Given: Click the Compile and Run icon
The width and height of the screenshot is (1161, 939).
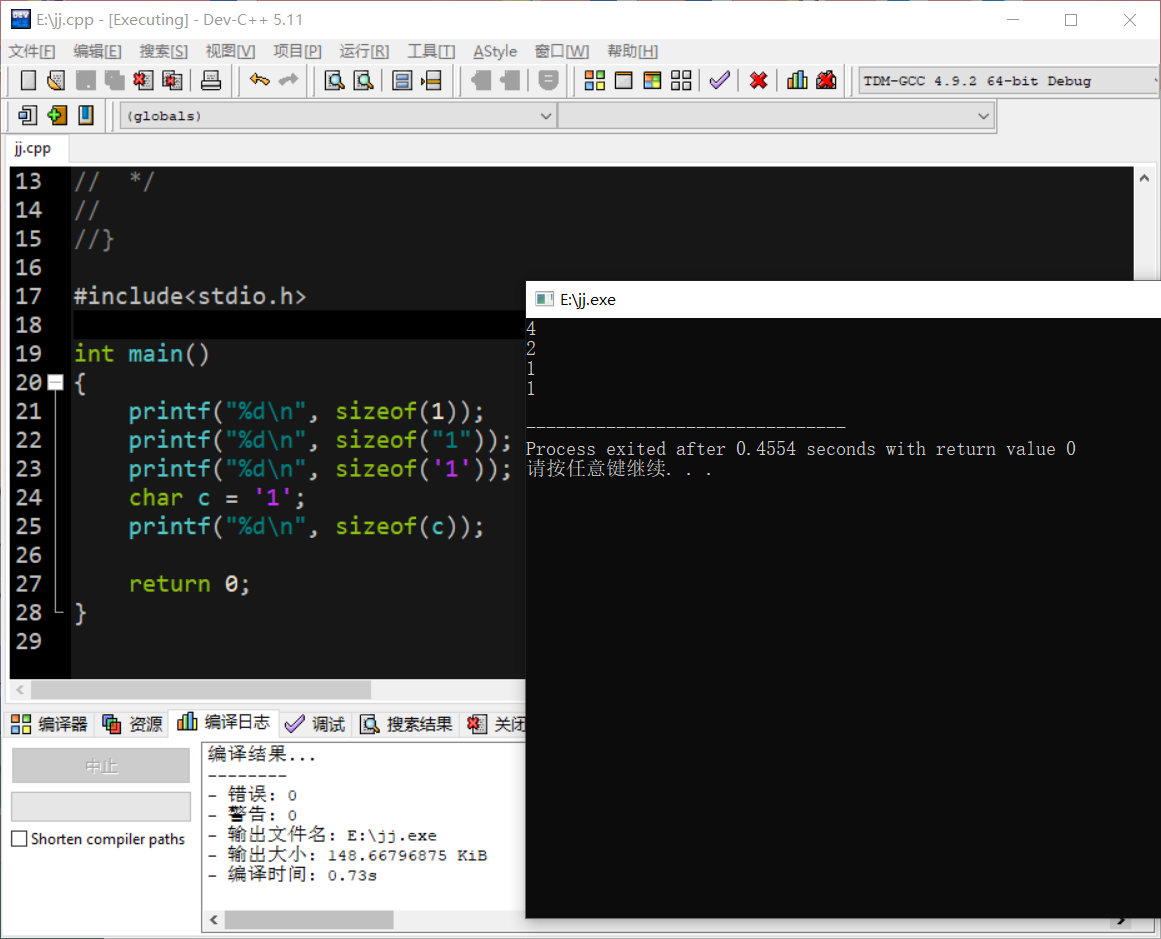Looking at the screenshot, I should click(652, 80).
